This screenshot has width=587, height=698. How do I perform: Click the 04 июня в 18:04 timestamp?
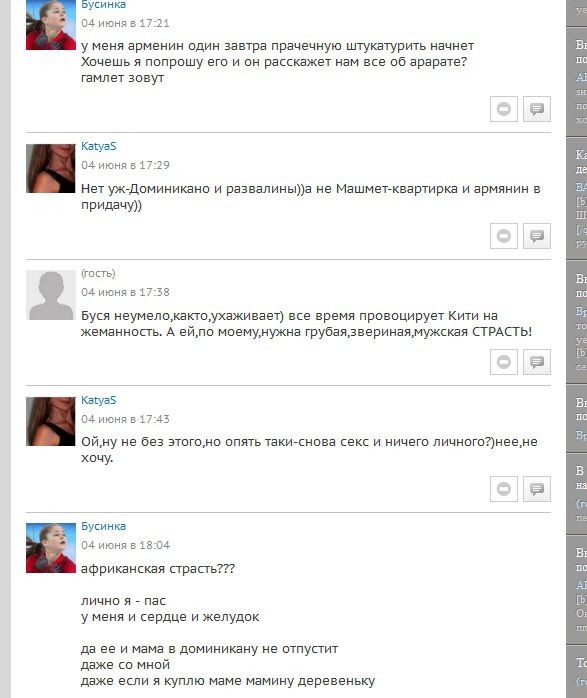click(125, 545)
